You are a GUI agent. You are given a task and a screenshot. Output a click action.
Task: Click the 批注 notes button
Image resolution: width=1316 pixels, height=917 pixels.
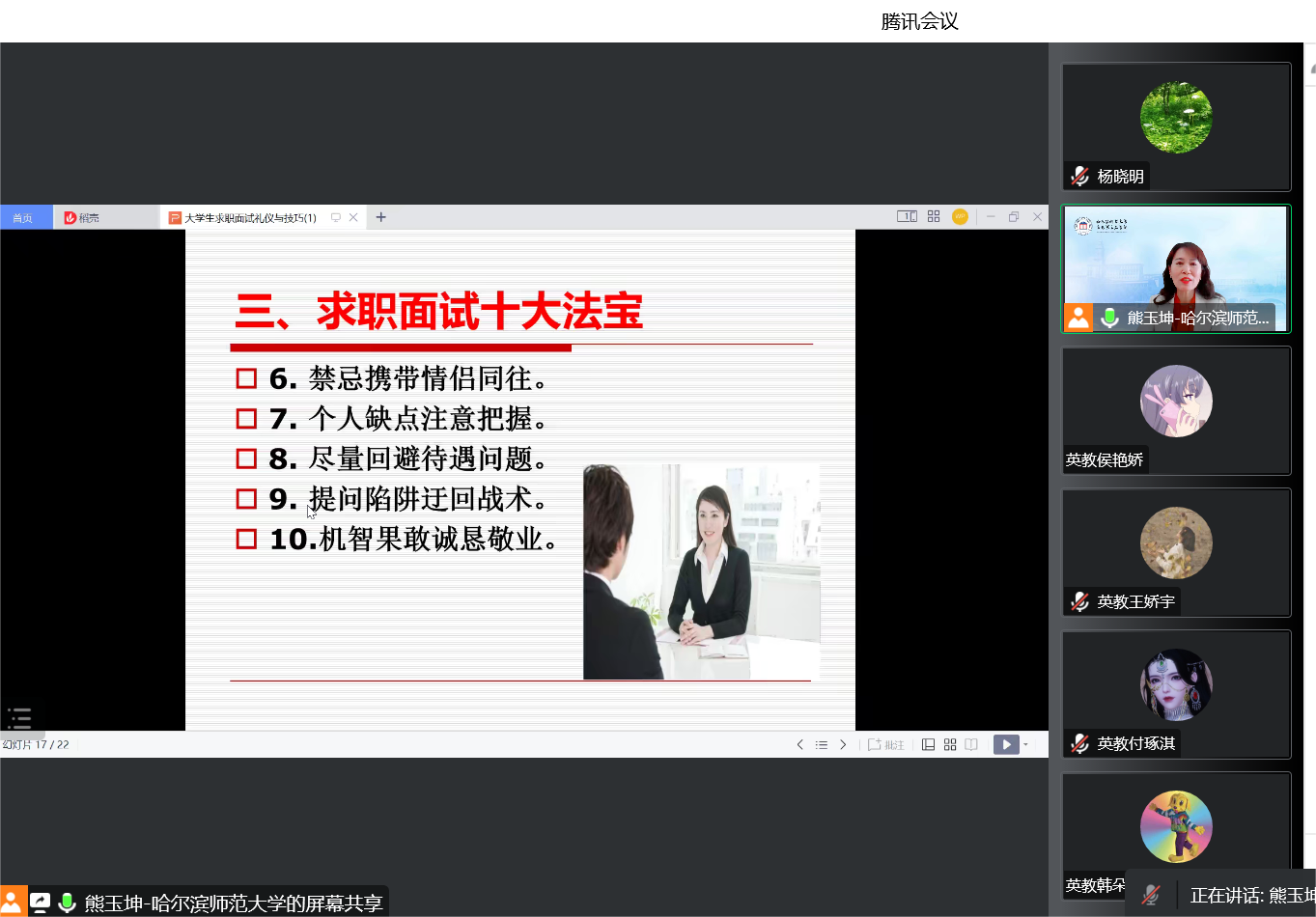pos(886,744)
